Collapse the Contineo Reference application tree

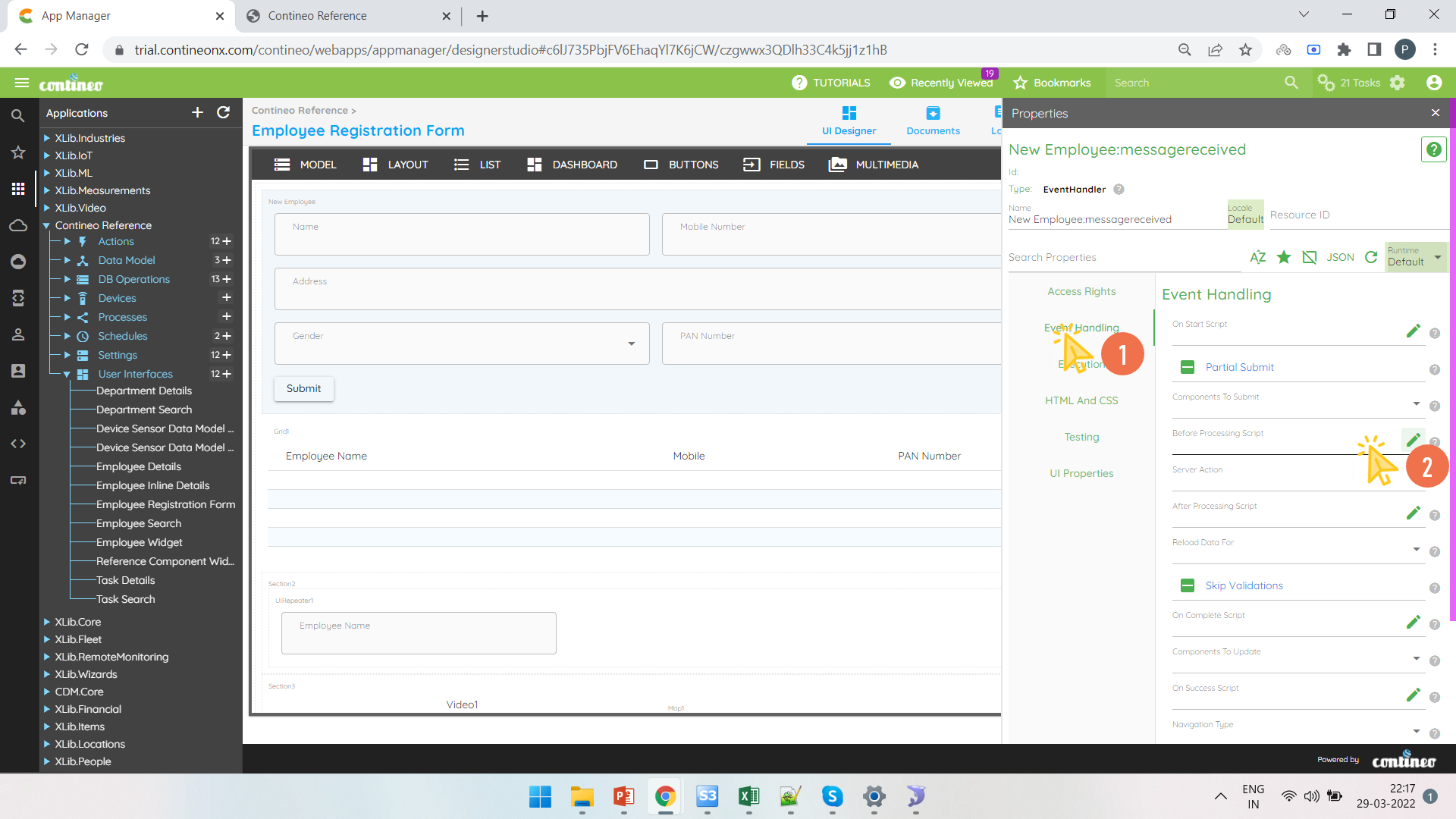(47, 225)
